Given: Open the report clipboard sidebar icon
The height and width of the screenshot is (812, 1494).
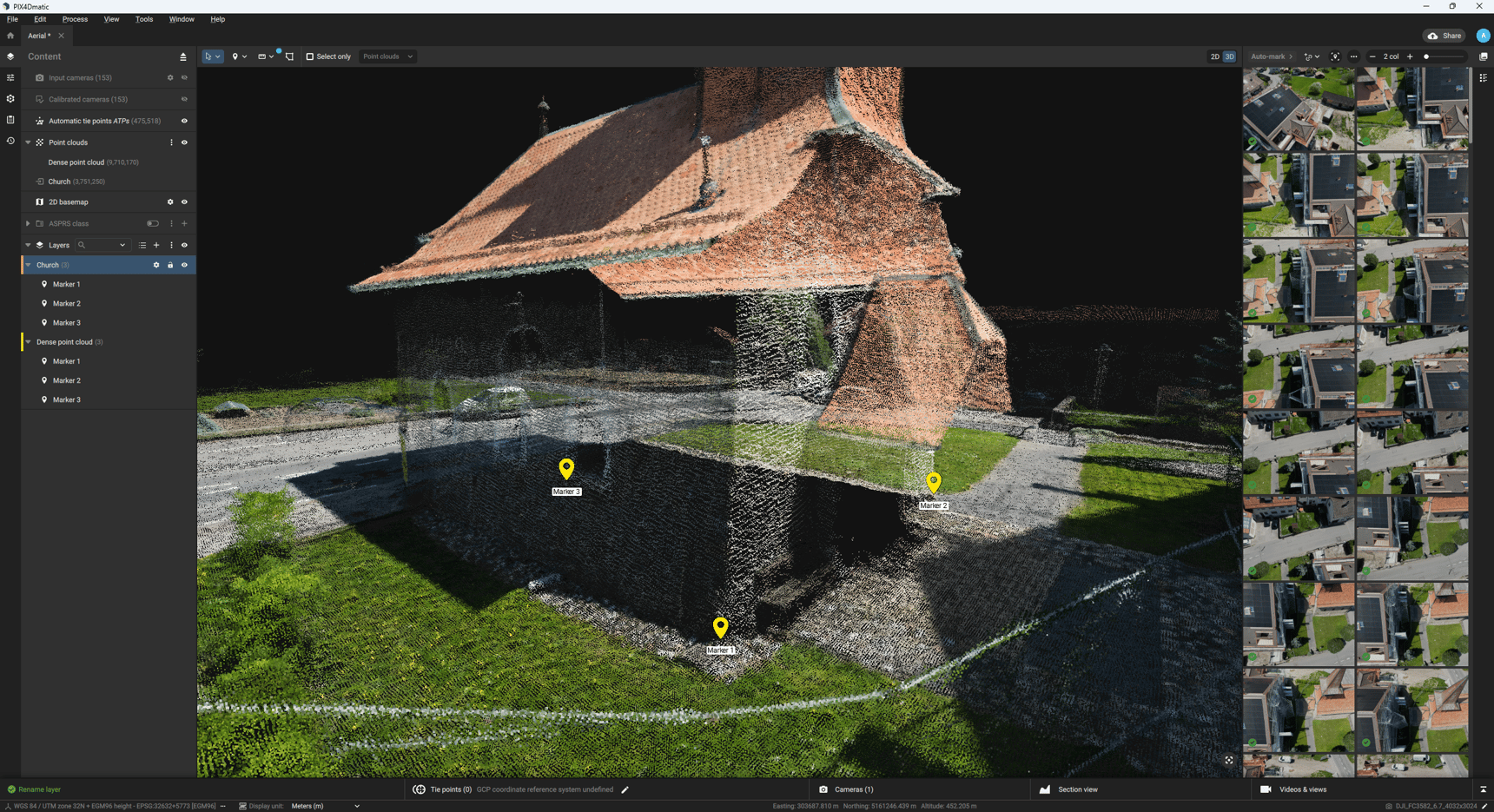Looking at the screenshot, I should tap(10, 120).
